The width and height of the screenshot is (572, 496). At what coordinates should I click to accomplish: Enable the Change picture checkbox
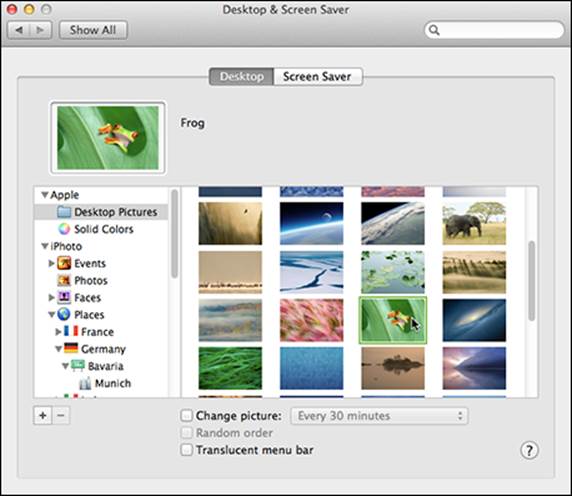click(186, 415)
